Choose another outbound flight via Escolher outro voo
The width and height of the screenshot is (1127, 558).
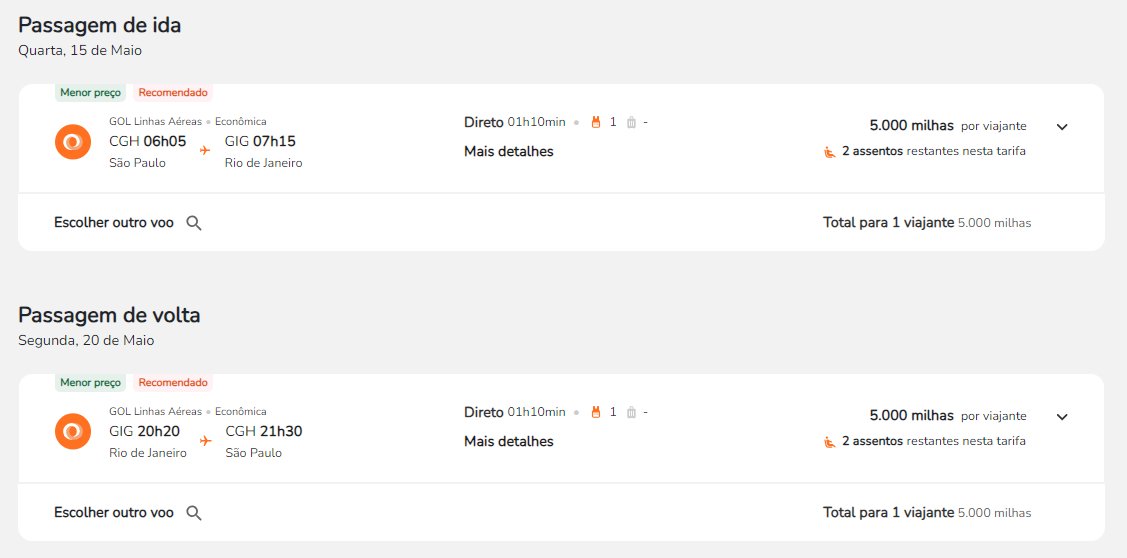(114, 223)
